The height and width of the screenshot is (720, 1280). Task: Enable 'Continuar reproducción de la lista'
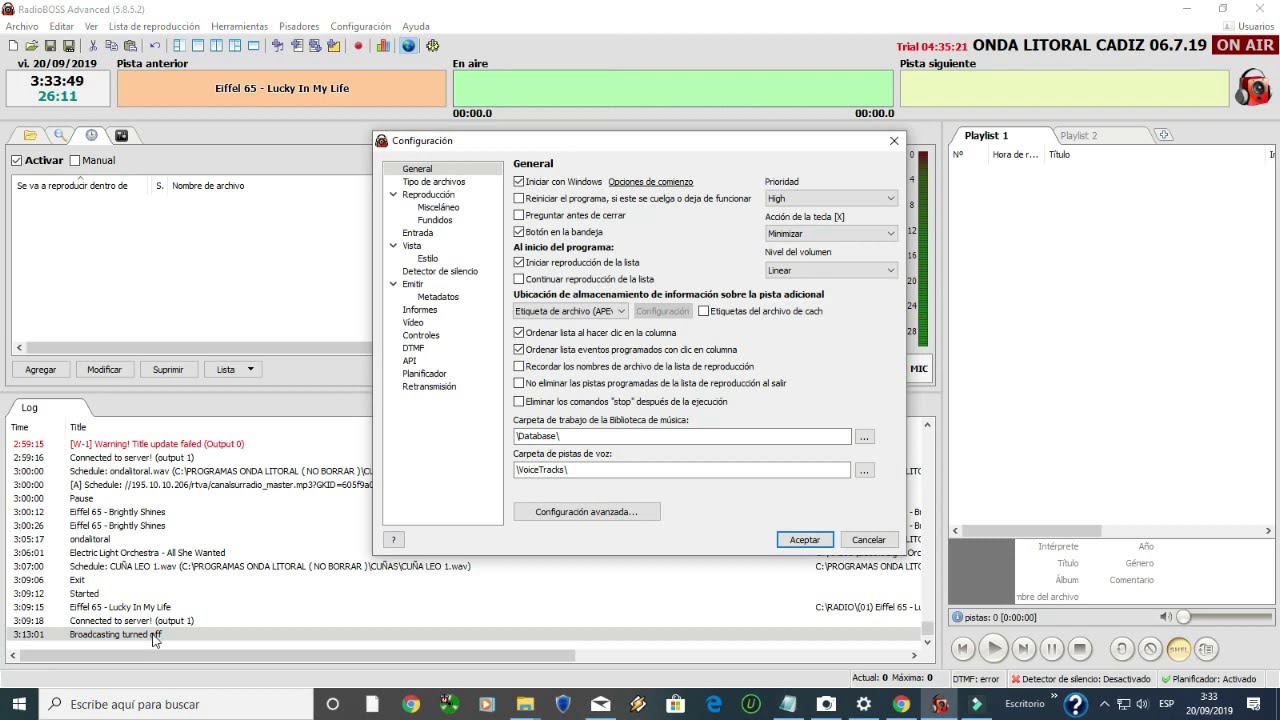(519, 279)
